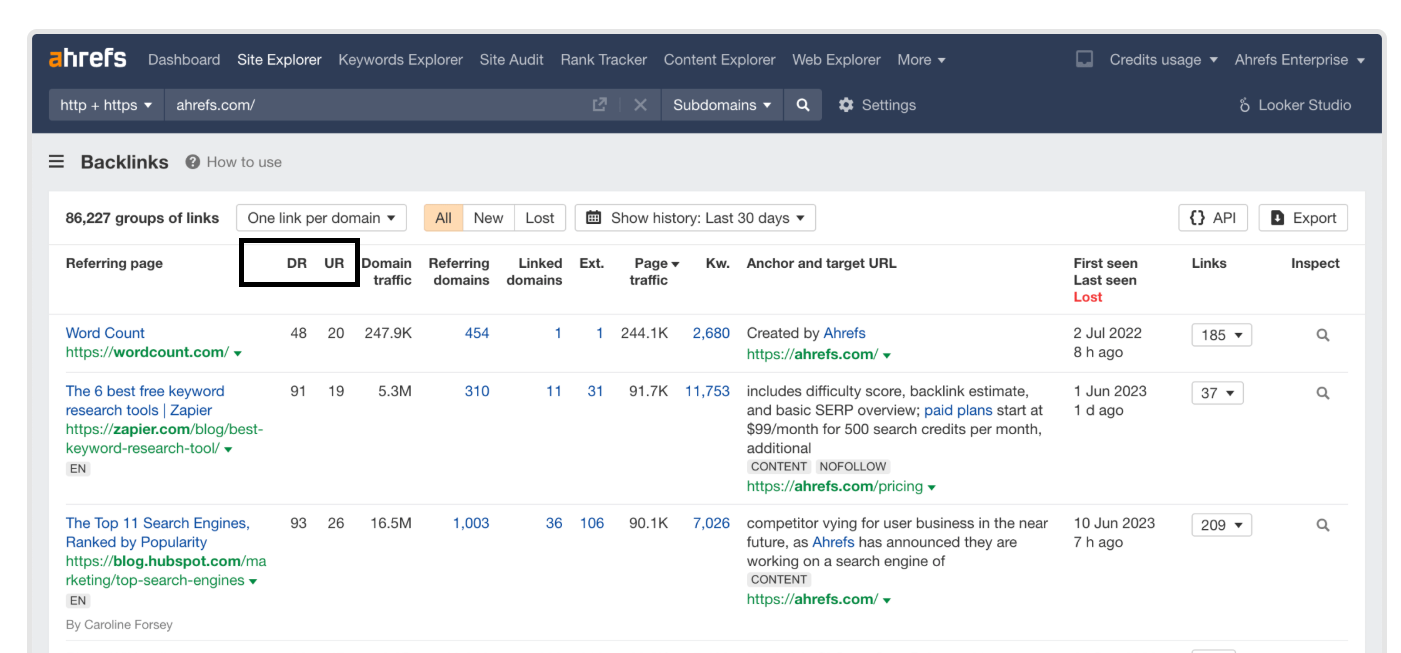The height and width of the screenshot is (653, 1401).
Task: Select the Lost filter
Action: 540,218
